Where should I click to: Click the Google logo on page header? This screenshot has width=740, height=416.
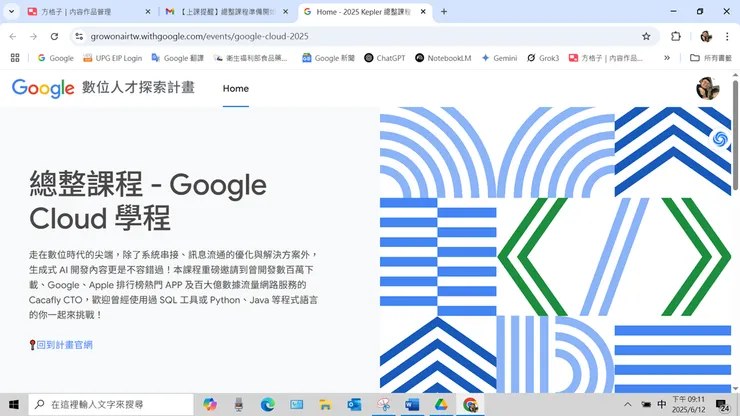click(43, 88)
